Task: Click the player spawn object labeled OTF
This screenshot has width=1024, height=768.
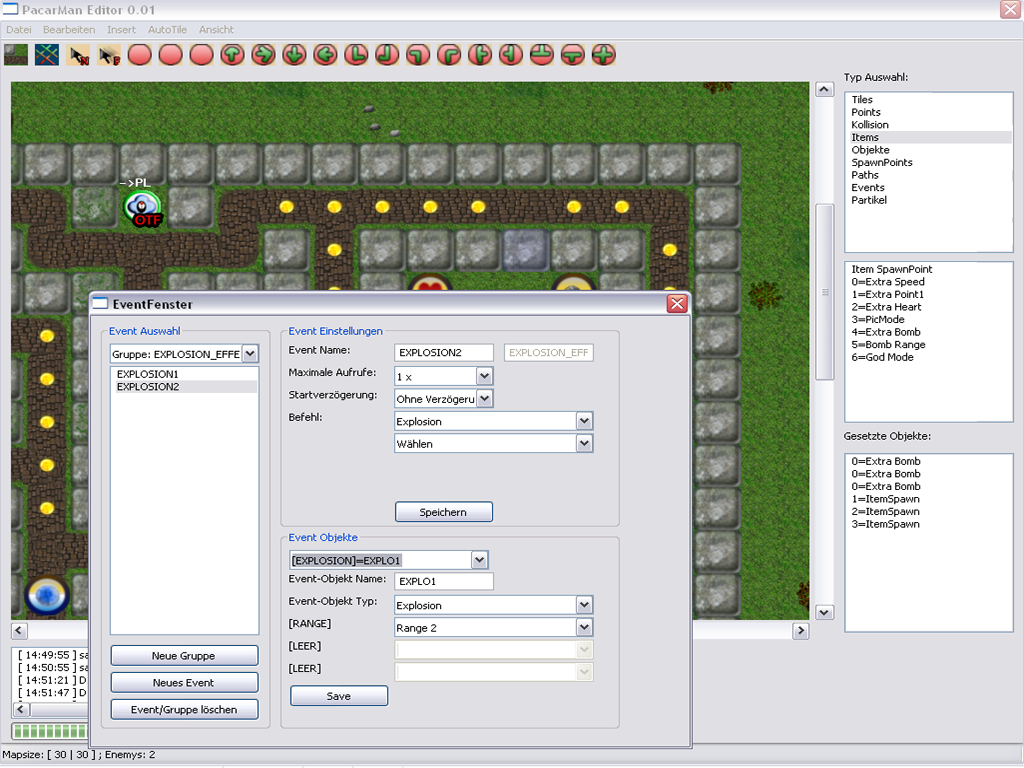Action: [142, 208]
